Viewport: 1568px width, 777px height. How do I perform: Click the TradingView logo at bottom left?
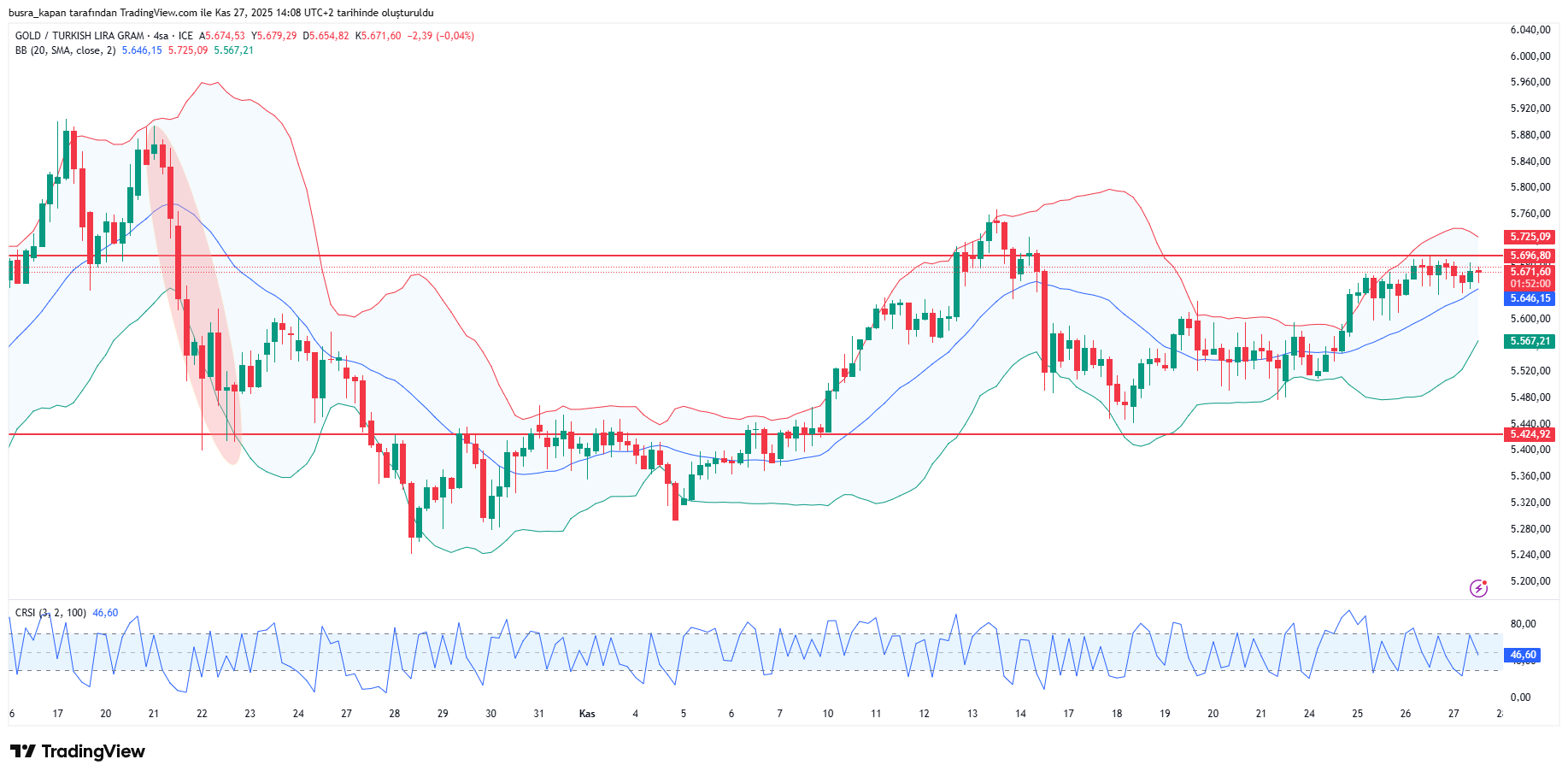78,751
